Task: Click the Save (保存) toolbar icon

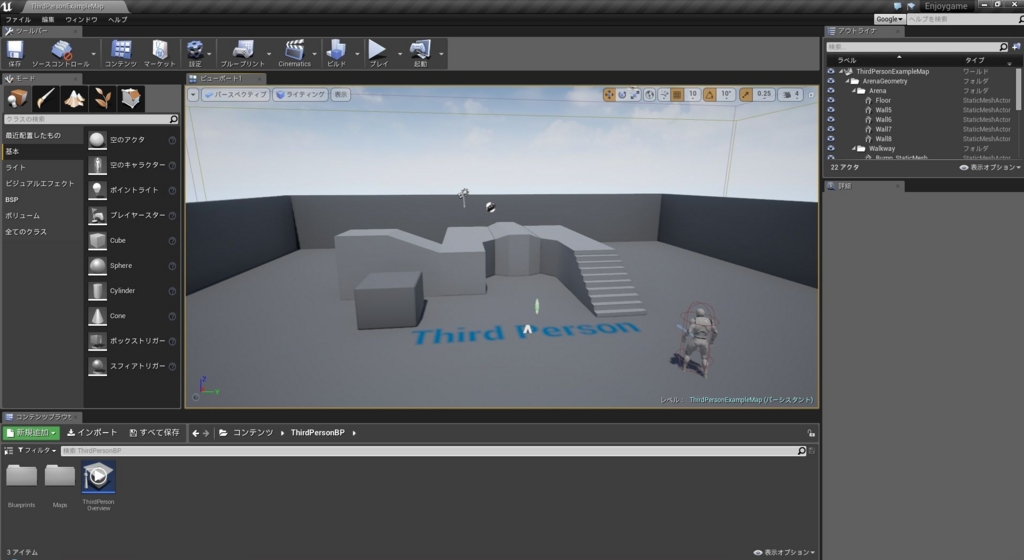Action: [15, 52]
